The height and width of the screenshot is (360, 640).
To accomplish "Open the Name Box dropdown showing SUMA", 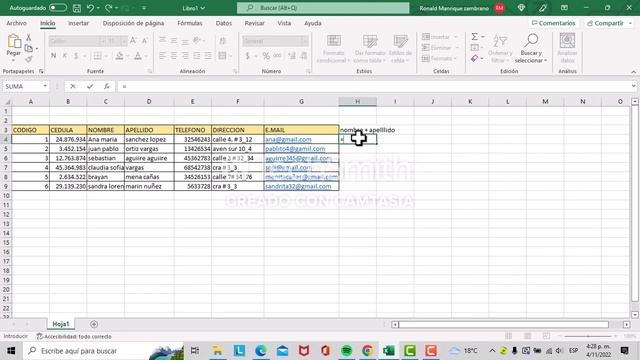I will point(45,86).
